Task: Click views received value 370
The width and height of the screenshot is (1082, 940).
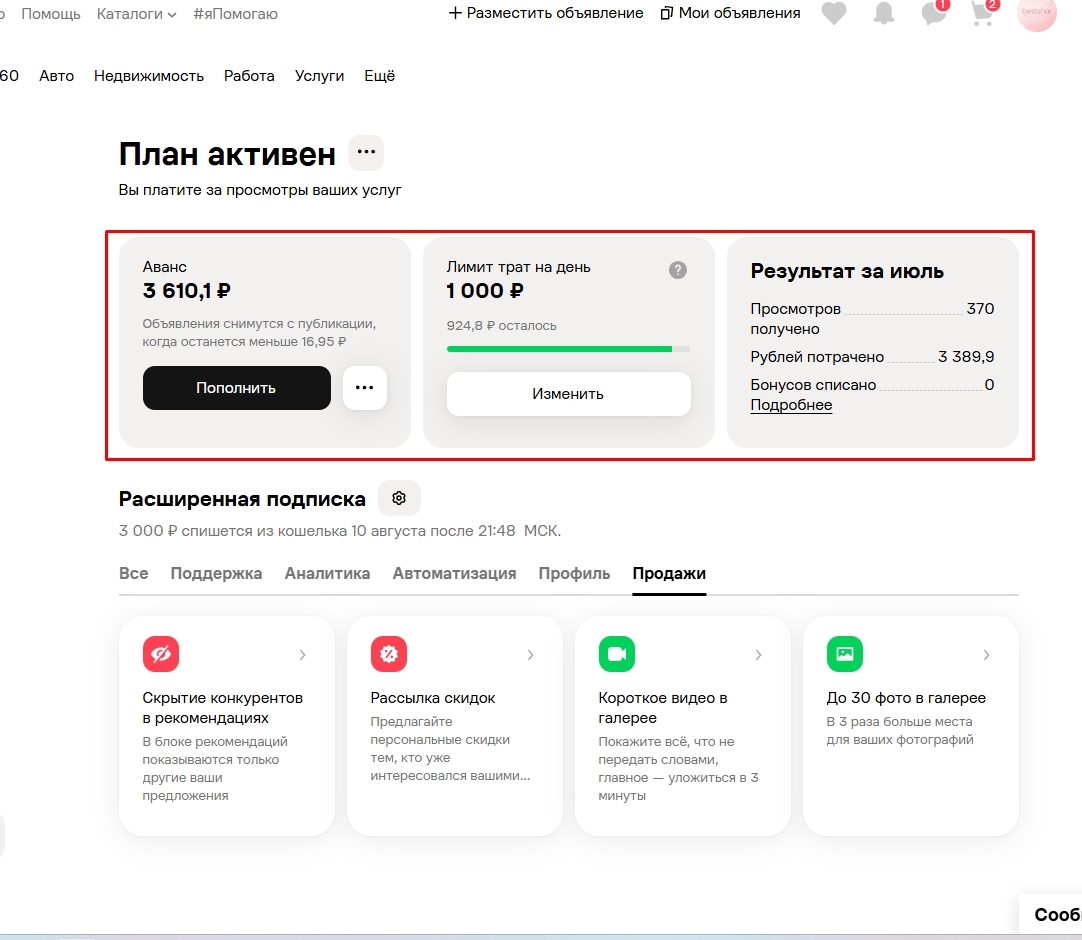Action: 980,309
